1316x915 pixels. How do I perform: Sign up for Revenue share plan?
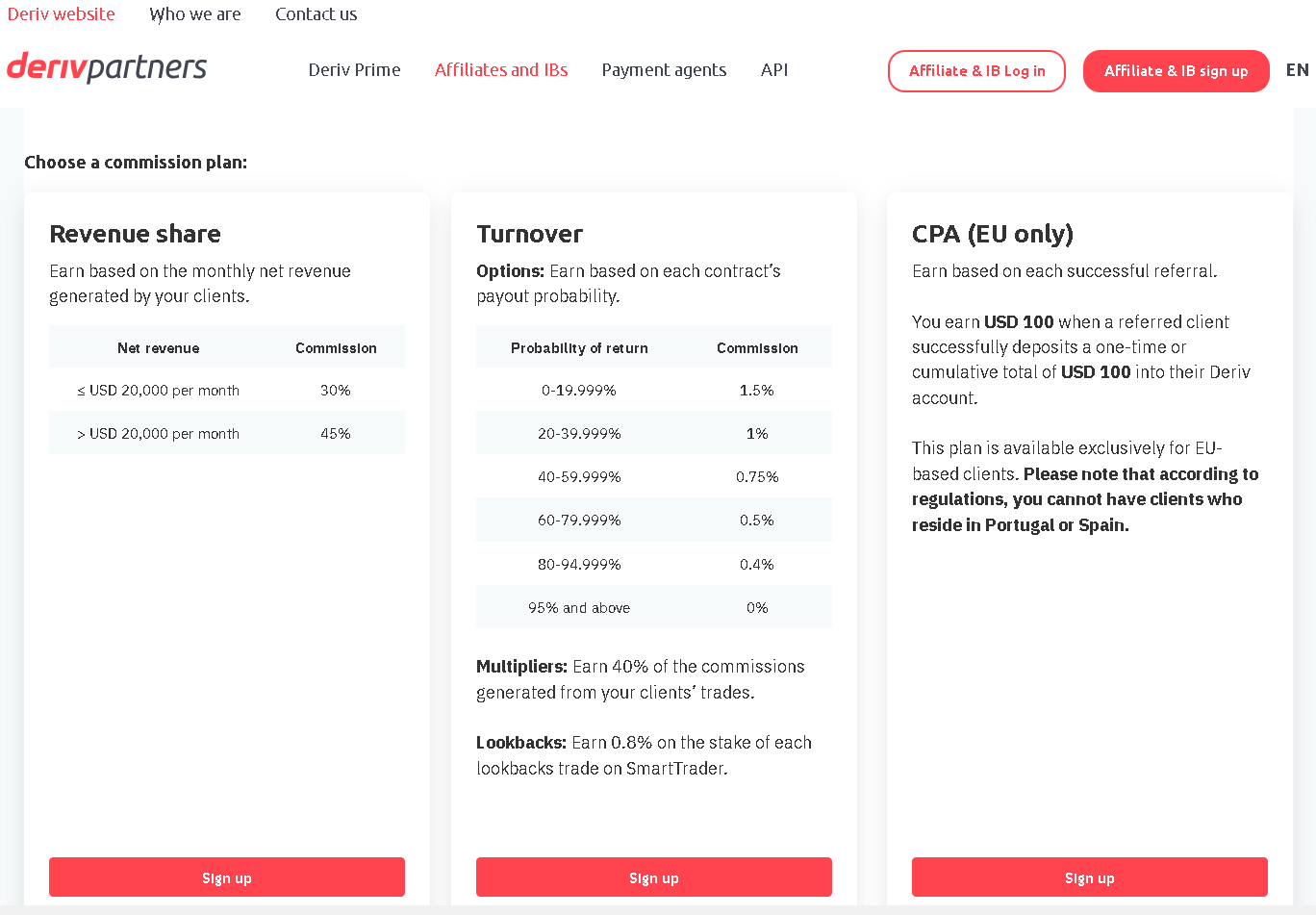[x=227, y=877]
